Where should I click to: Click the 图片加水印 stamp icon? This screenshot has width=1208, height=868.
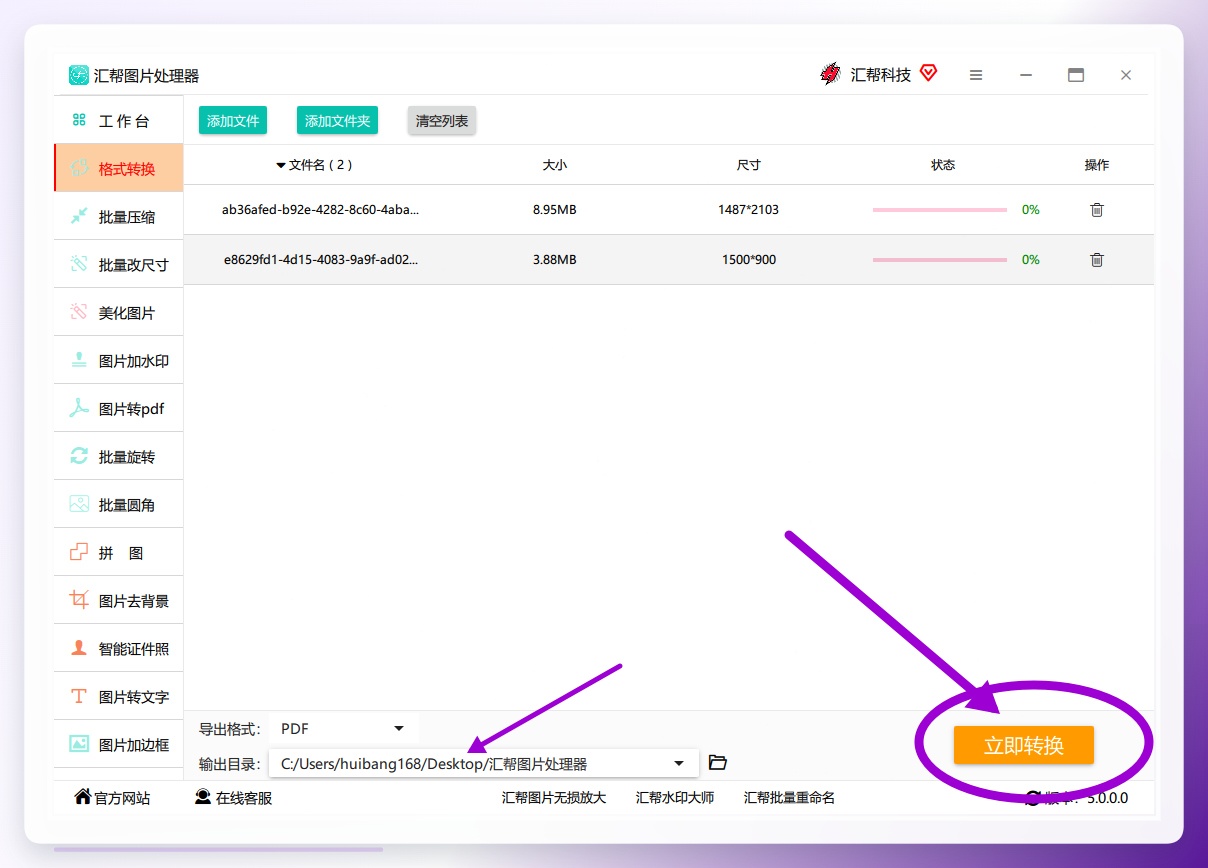79,360
